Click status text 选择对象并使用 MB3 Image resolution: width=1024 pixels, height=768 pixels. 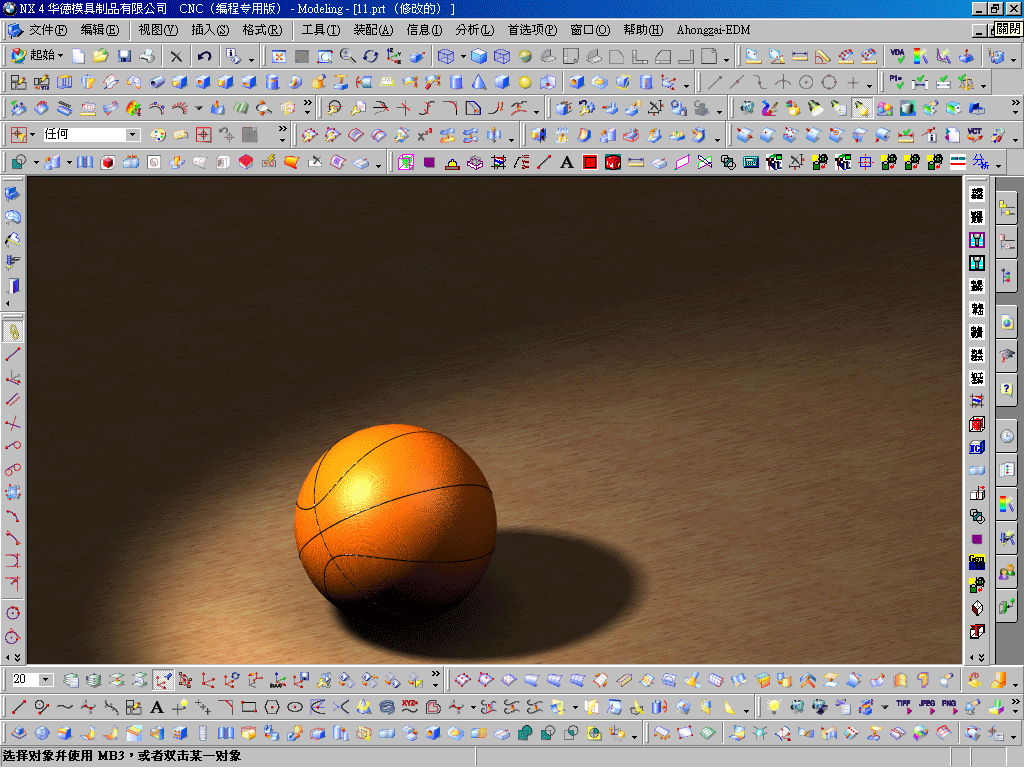(63, 756)
